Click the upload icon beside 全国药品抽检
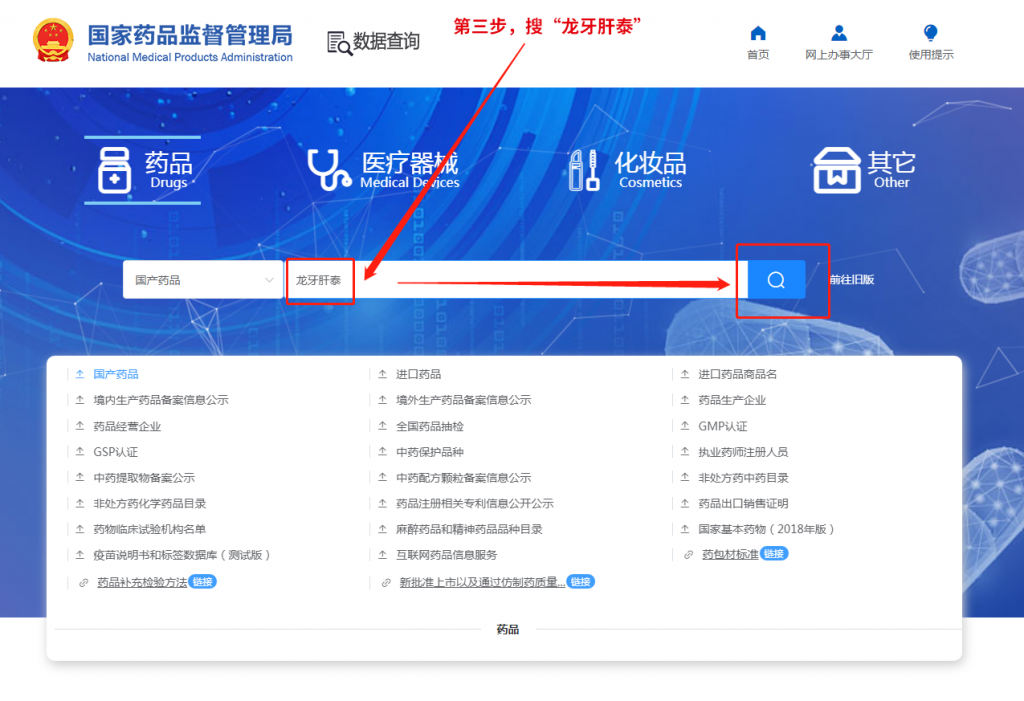The image size is (1024, 701). (383, 426)
